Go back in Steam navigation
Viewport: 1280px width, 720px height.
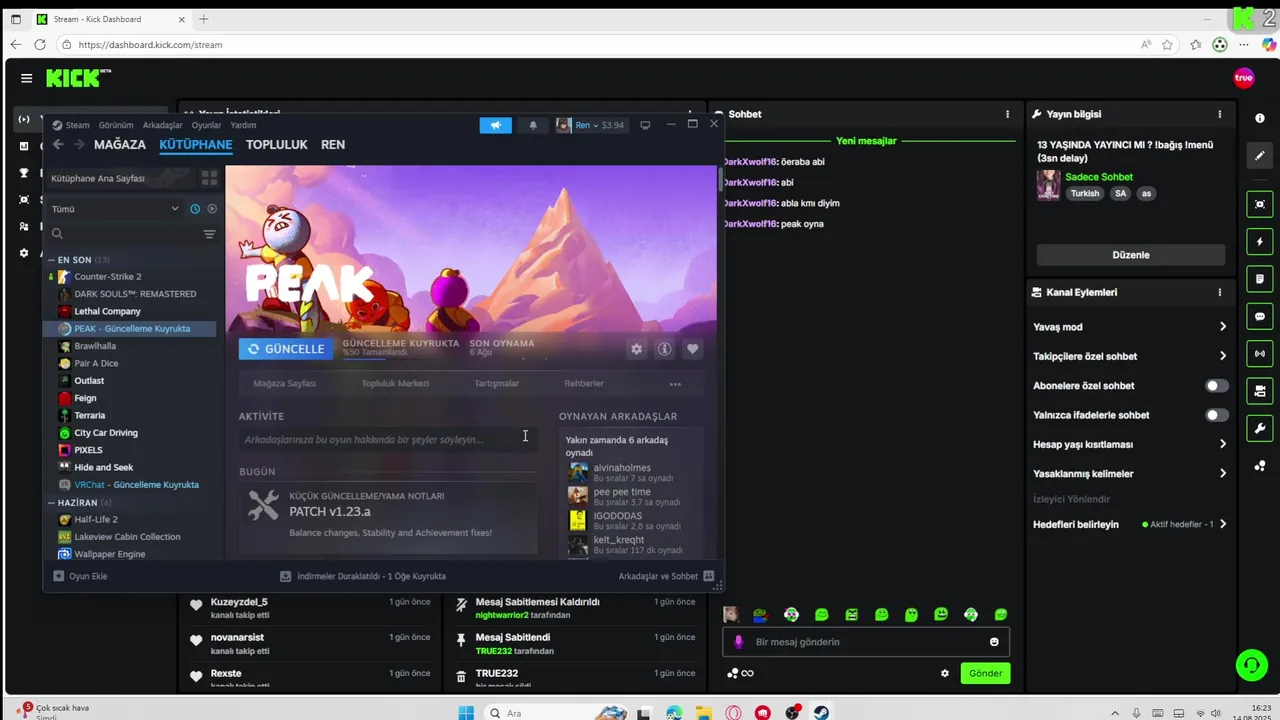(x=58, y=144)
